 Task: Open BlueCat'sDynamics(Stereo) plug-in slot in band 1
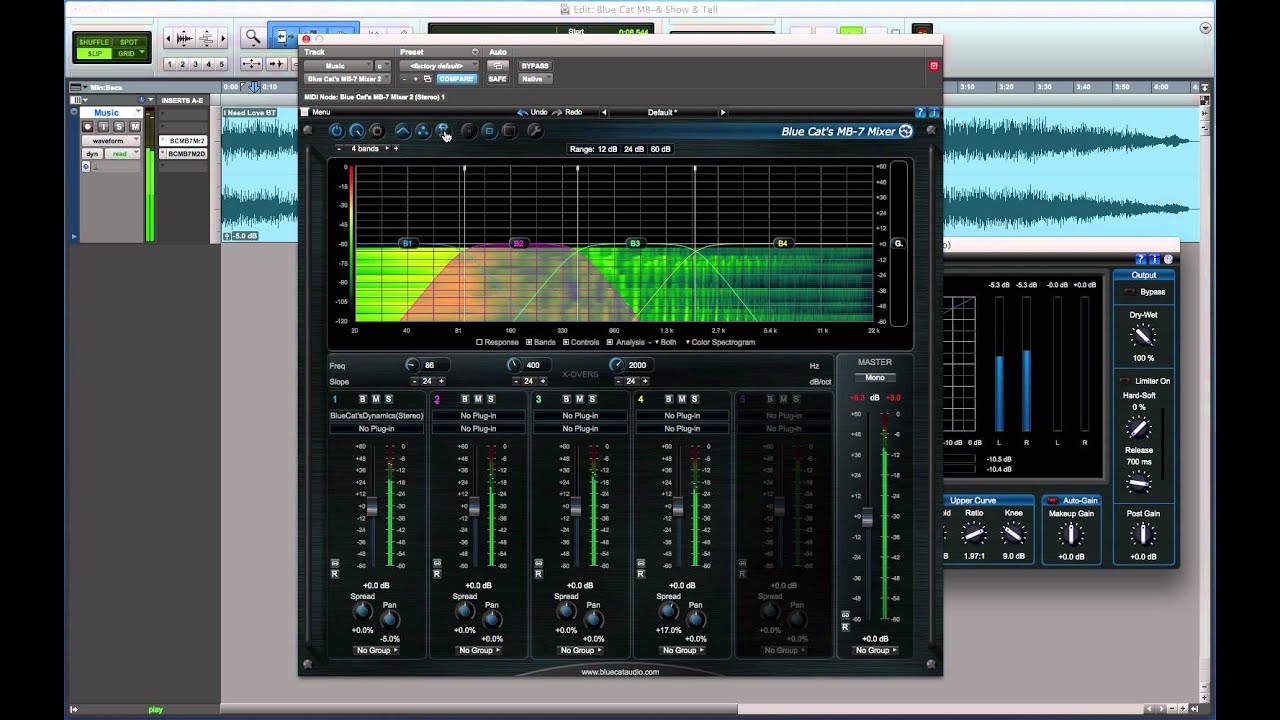pos(376,416)
